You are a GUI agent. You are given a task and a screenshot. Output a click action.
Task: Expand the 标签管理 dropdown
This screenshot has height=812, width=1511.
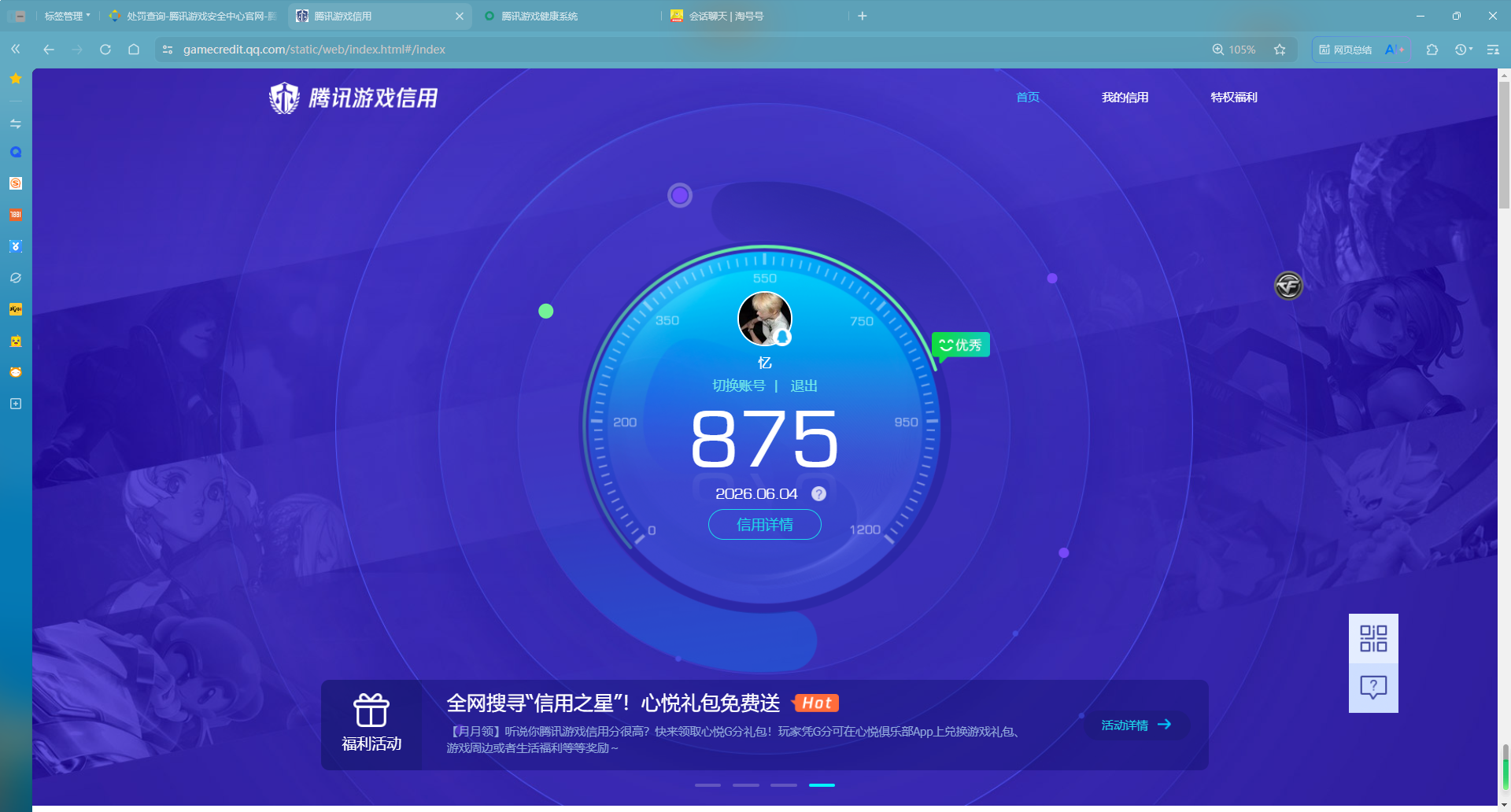click(67, 16)
